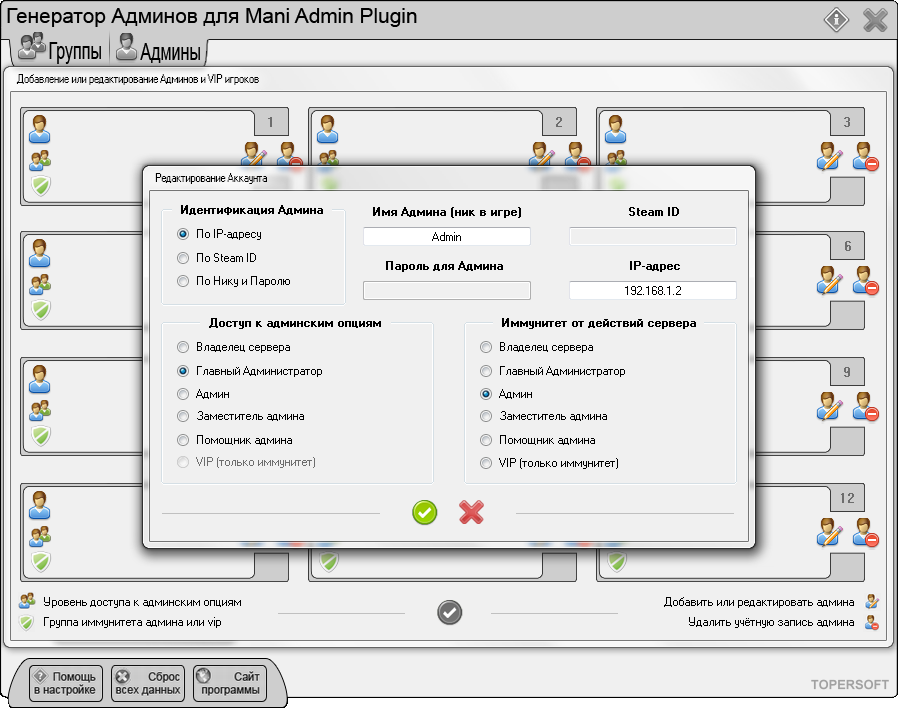Click Сброс всех данных button
Image resolution: width=898 pixels, height=708 pixels.
148,683
